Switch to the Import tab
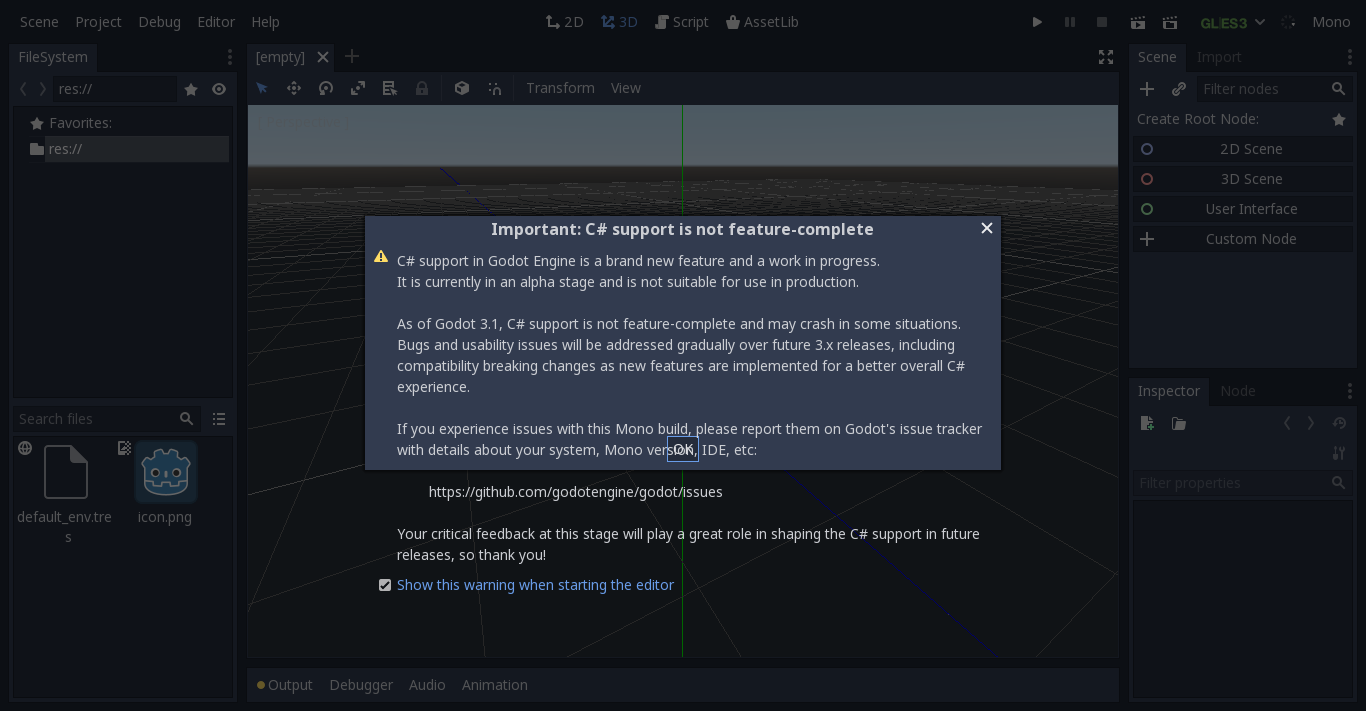Image resolution: width=1366 pixels, height=711 pixels. tap(1219, 57)
